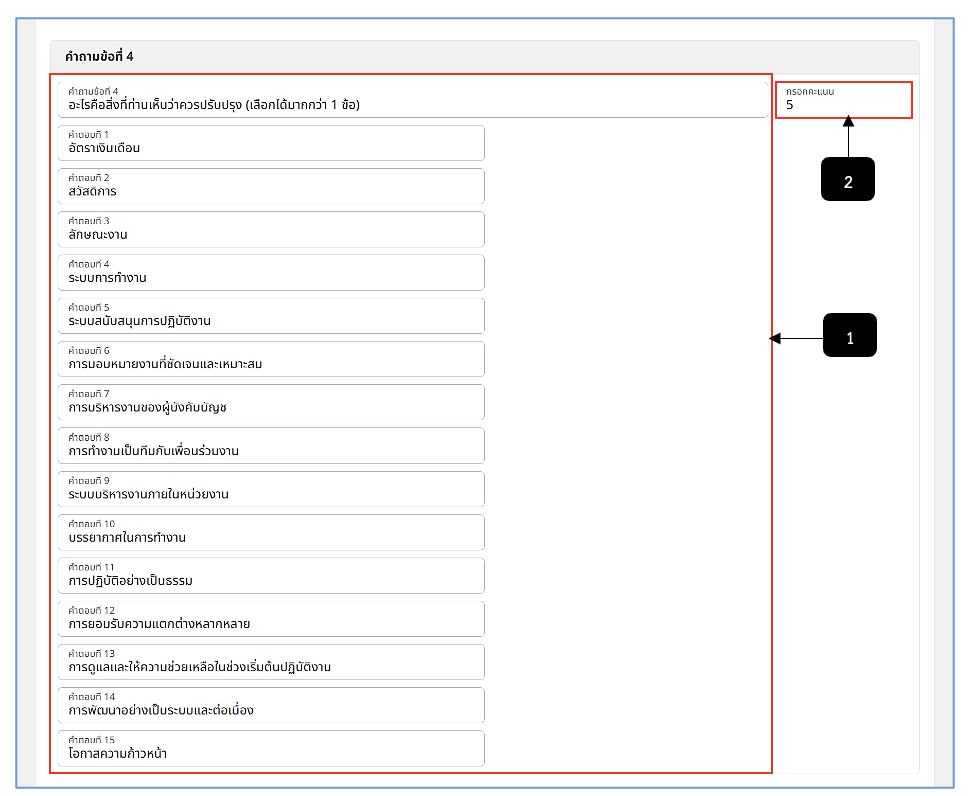Click answer 14 field การพัฒนาอย่างเป็นระบบและต่อเนื่อง
The image size is (968, 796).
pos(271,705)
